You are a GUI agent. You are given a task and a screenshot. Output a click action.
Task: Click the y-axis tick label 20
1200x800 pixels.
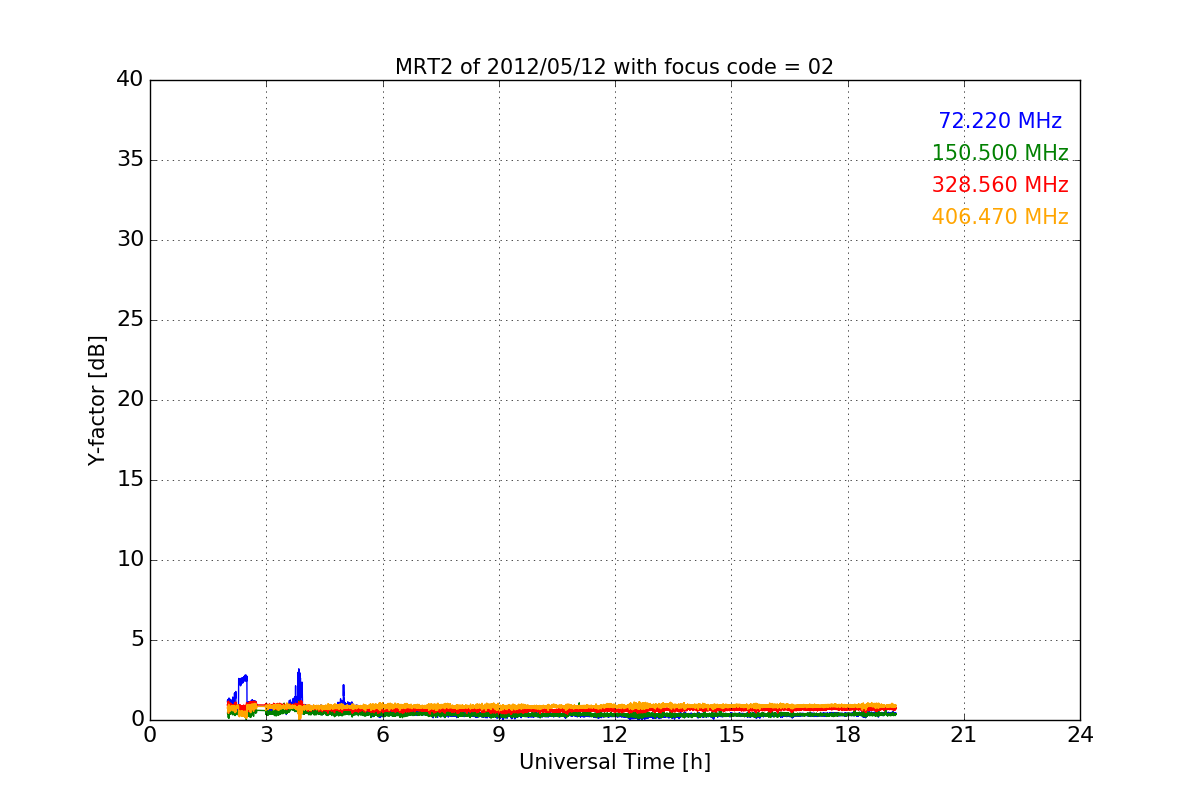point(130,400)
